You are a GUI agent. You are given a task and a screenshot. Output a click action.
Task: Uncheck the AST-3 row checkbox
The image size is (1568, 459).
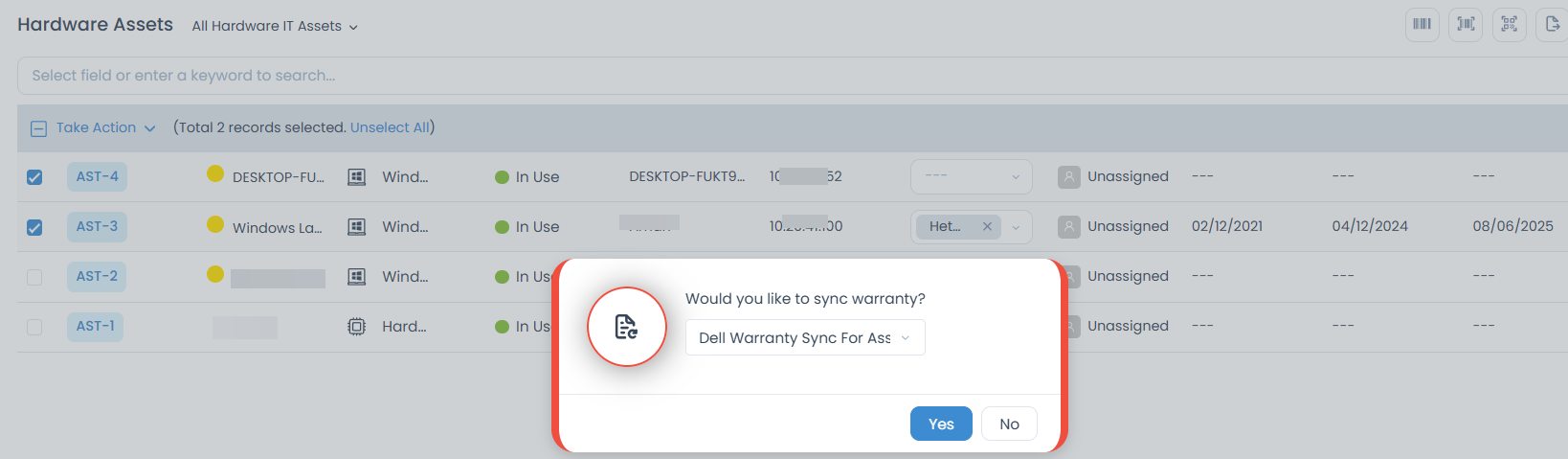click(34, 227)
